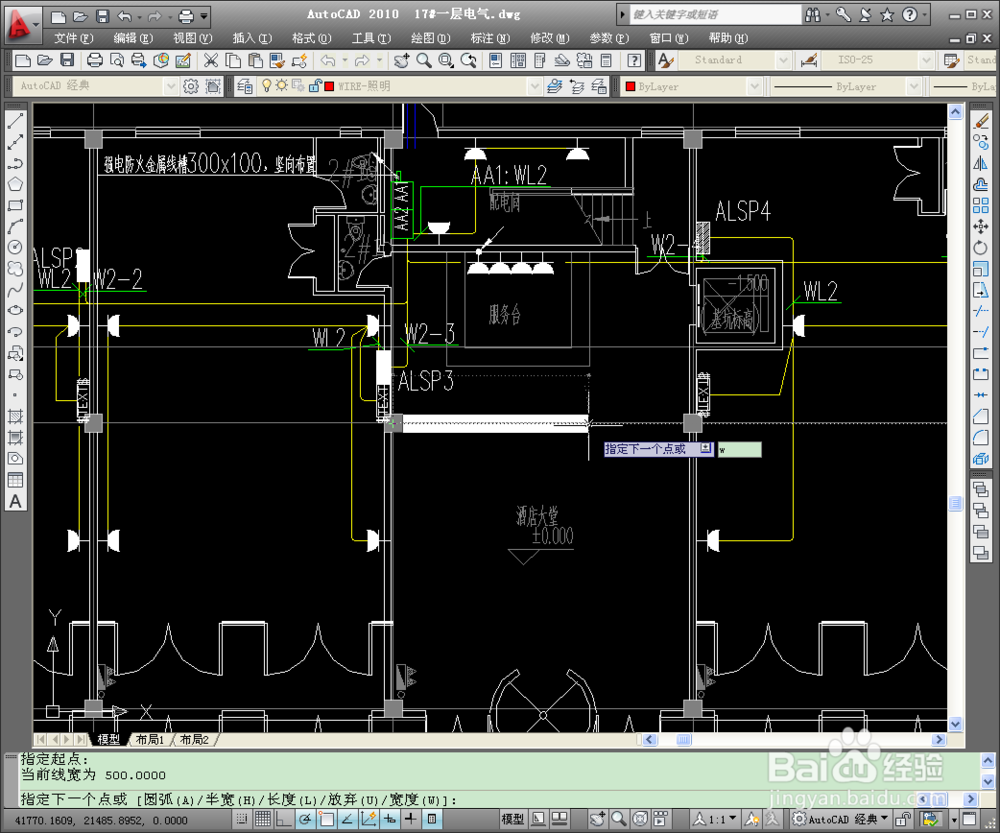This screenshot has width=1000, height=833.
Task: Expand the WIRE-照明 layer dropdown
Action: [534, 86]
